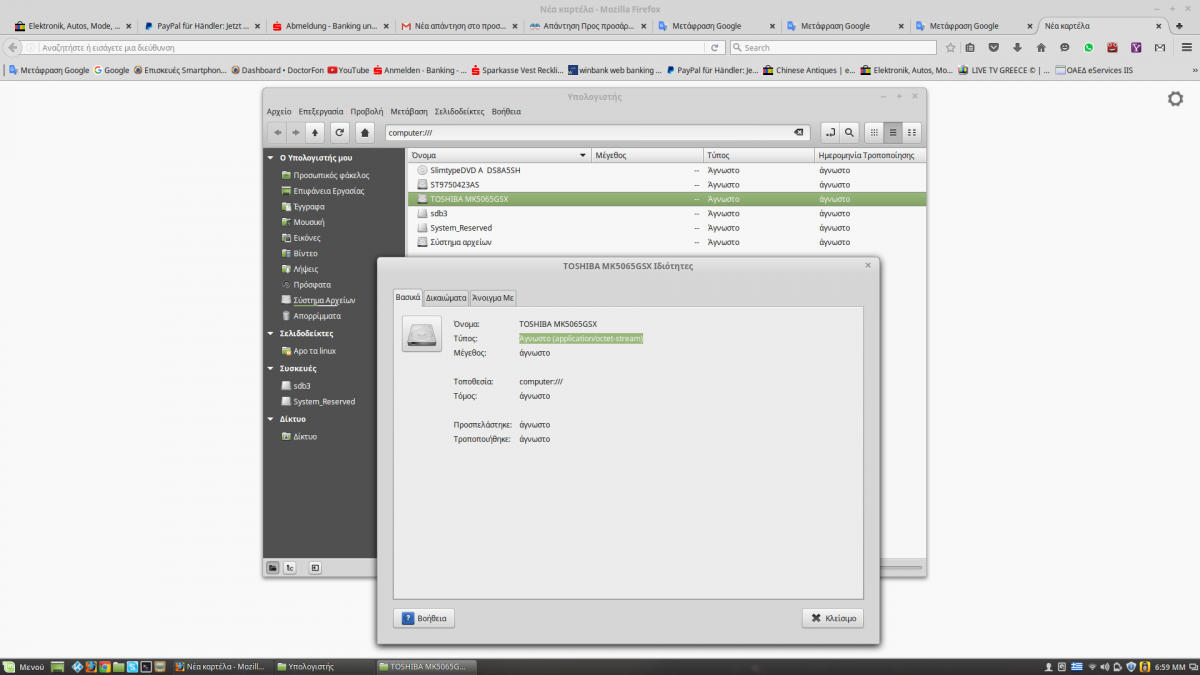Select SlimtypeDVD A DS8A5SH row
The image size is (1200, 675).
tap(667, 170)
